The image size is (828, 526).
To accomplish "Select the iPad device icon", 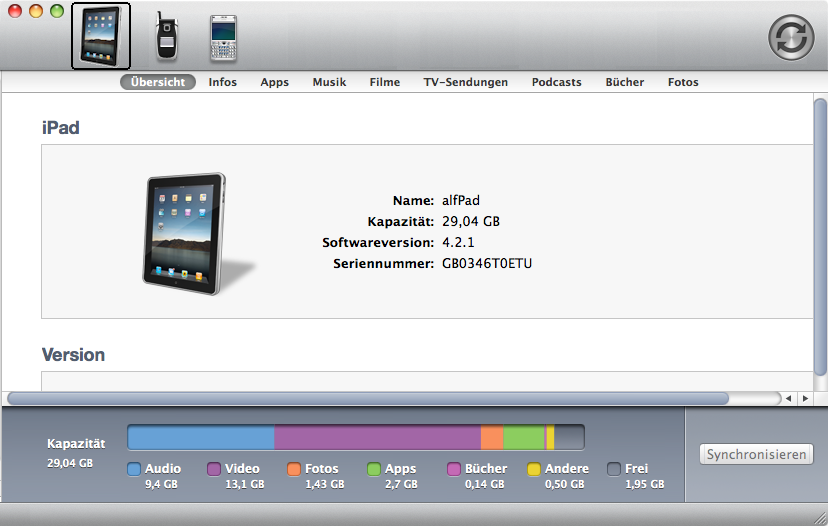I will [x=101, y=36].
